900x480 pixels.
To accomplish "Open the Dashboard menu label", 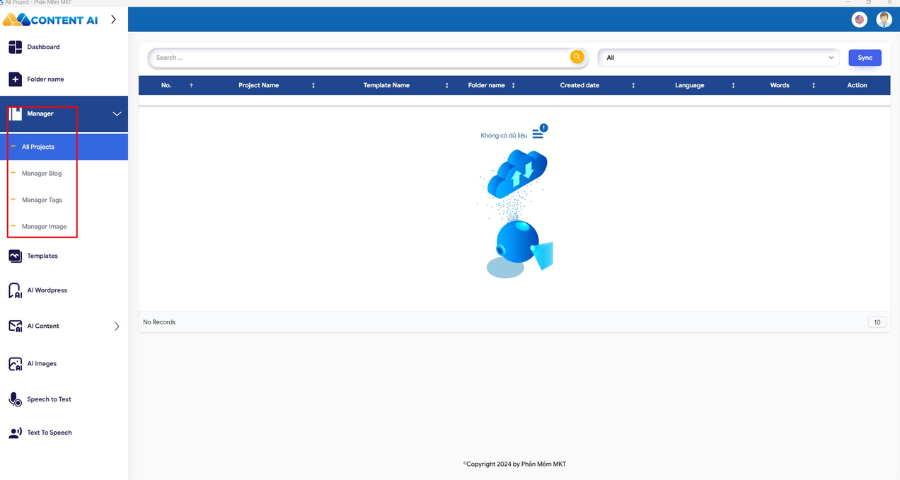I will pos(43,47).
